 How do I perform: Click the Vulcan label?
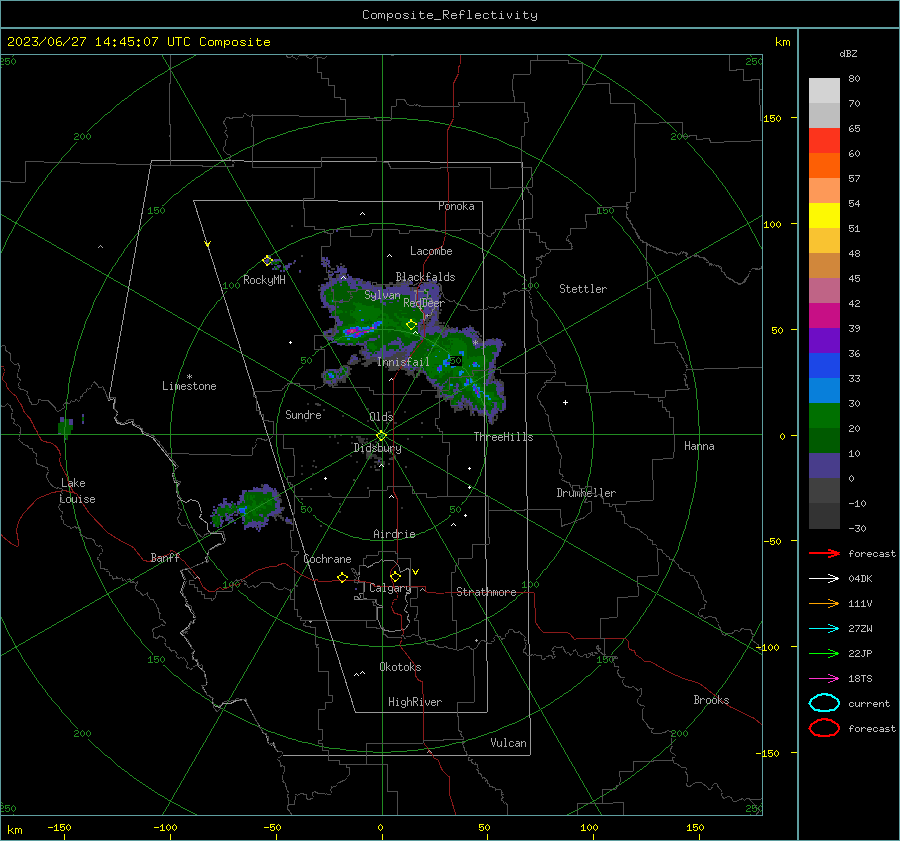(508, 743)
